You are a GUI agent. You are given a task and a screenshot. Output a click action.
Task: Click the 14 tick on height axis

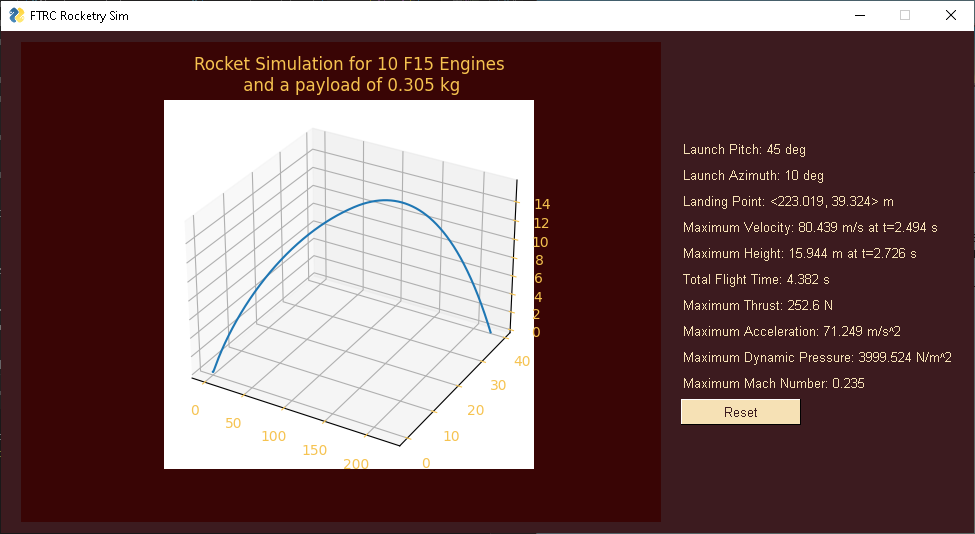pos(542,204)
